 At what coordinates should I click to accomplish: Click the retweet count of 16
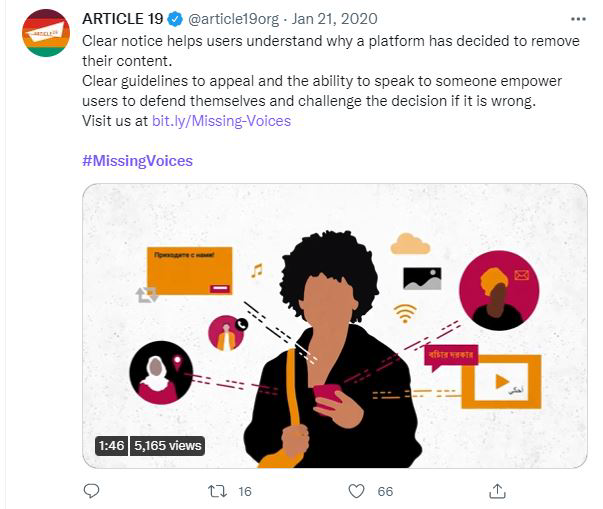click(x=244, y=491)
